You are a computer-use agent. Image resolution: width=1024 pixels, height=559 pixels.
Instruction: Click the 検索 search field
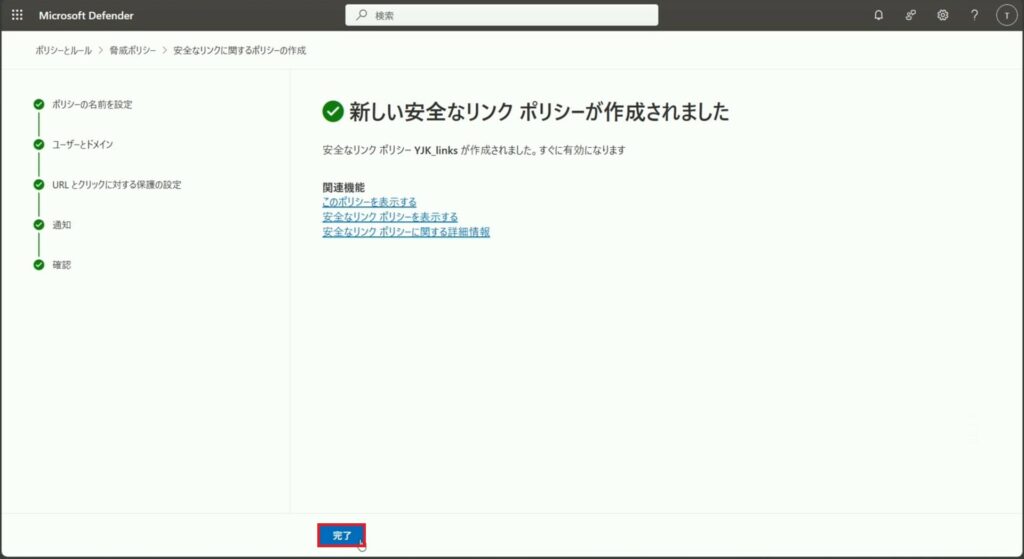pyautogui.click(x=502, y=15)
